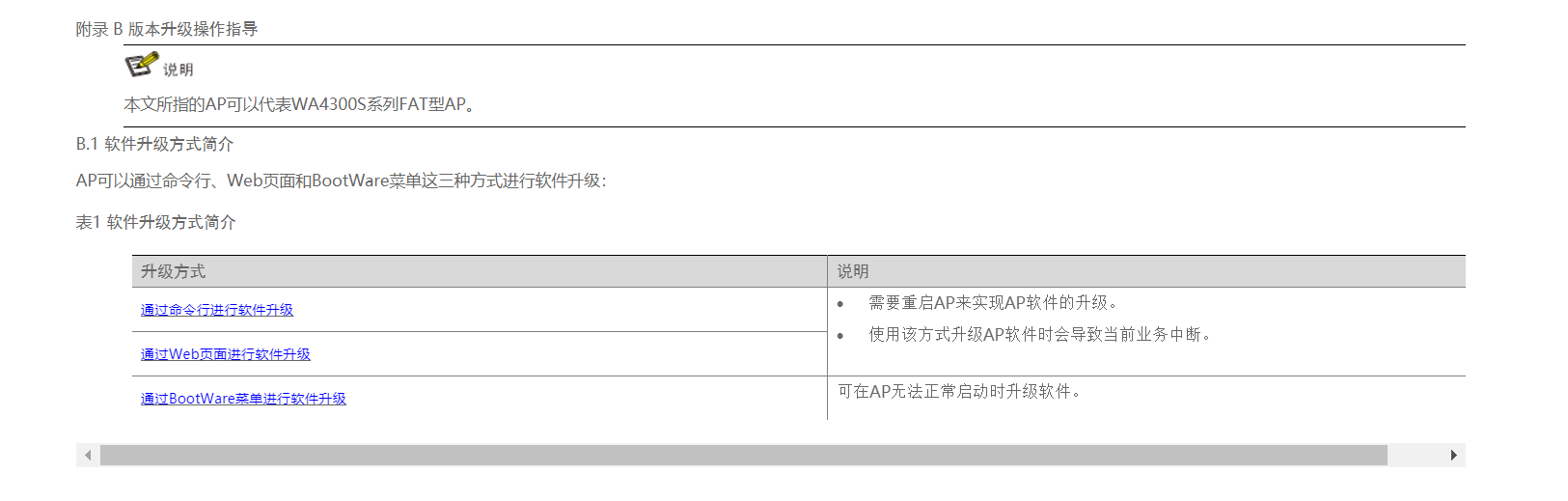Click the horizontal scrollbar right arrow
Viewport: 1568px width, 501px height.
pos(1453,455)
